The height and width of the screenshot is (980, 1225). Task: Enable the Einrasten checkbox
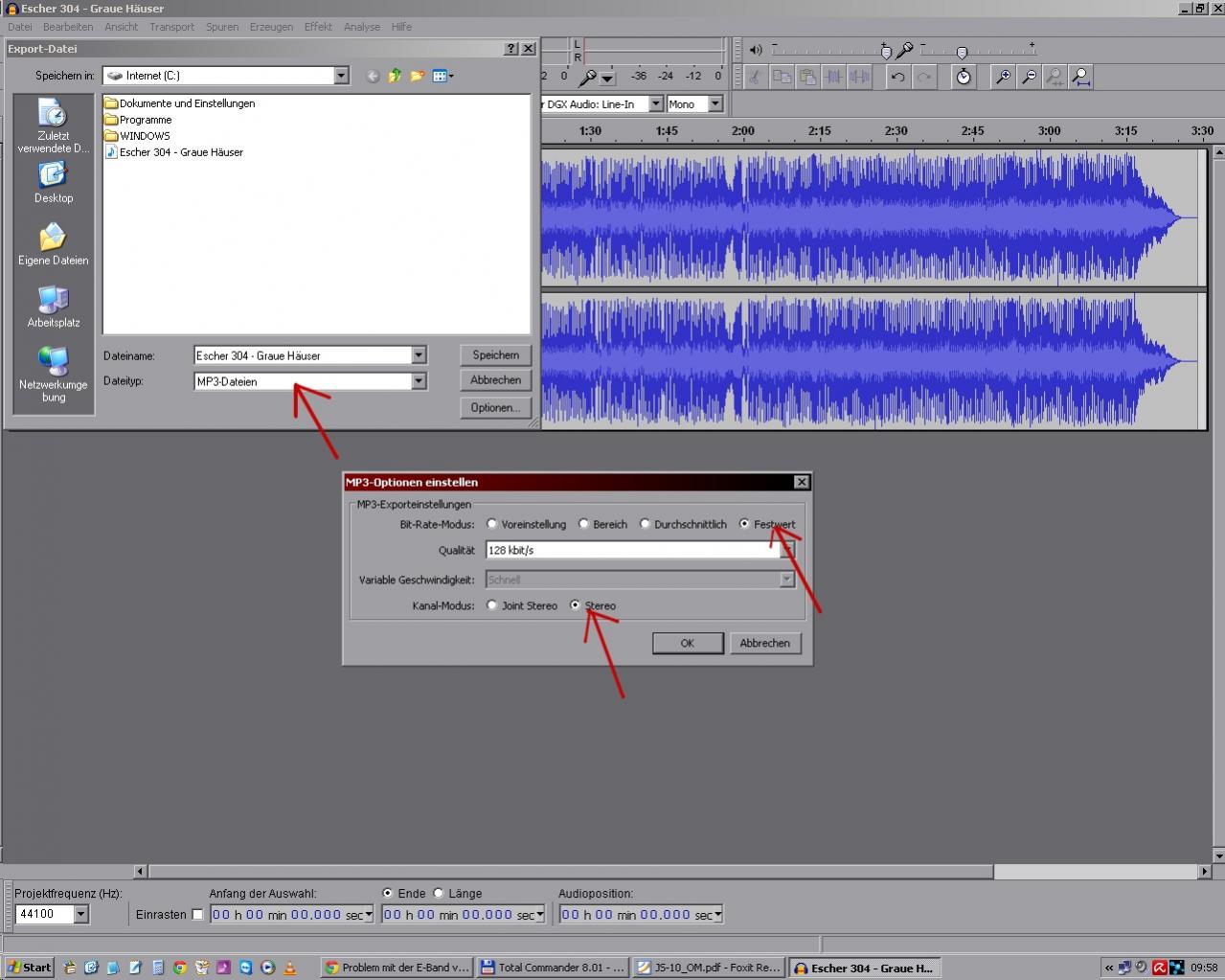[197, 915]
